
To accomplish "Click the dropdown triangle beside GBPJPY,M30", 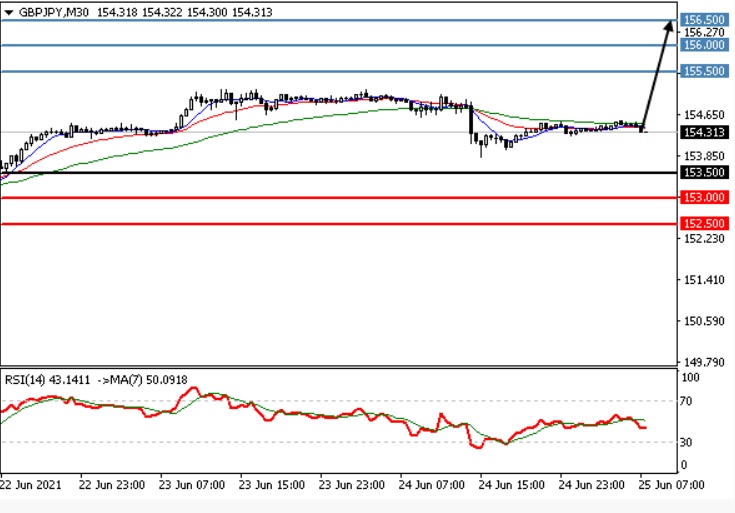I will (x=9, y=13).
